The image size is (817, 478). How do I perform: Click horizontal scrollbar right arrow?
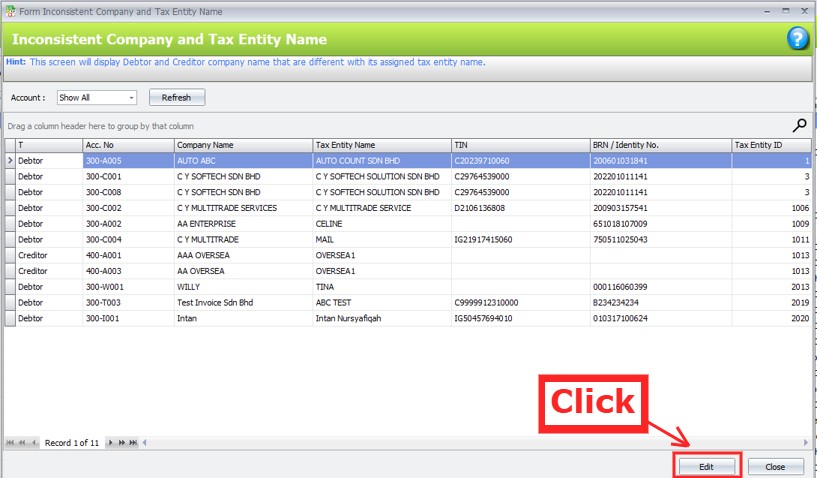(x=806, y=442)
